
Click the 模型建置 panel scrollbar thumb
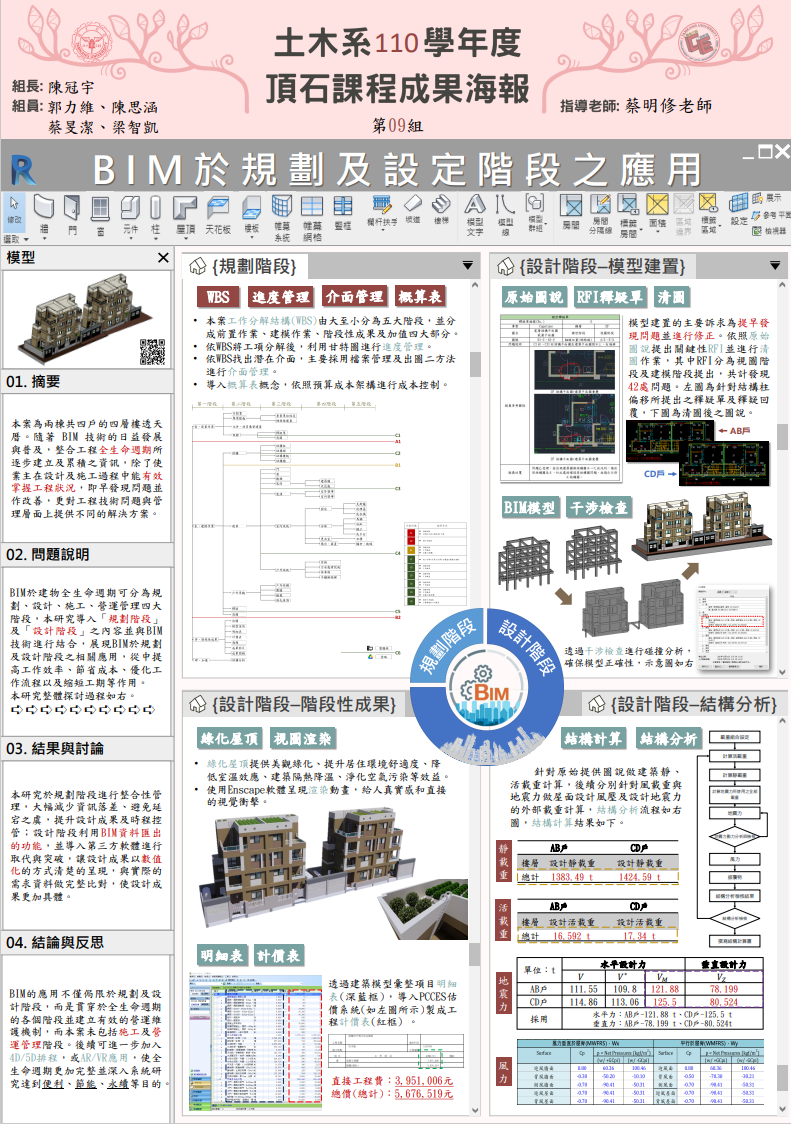pos(782,436)
